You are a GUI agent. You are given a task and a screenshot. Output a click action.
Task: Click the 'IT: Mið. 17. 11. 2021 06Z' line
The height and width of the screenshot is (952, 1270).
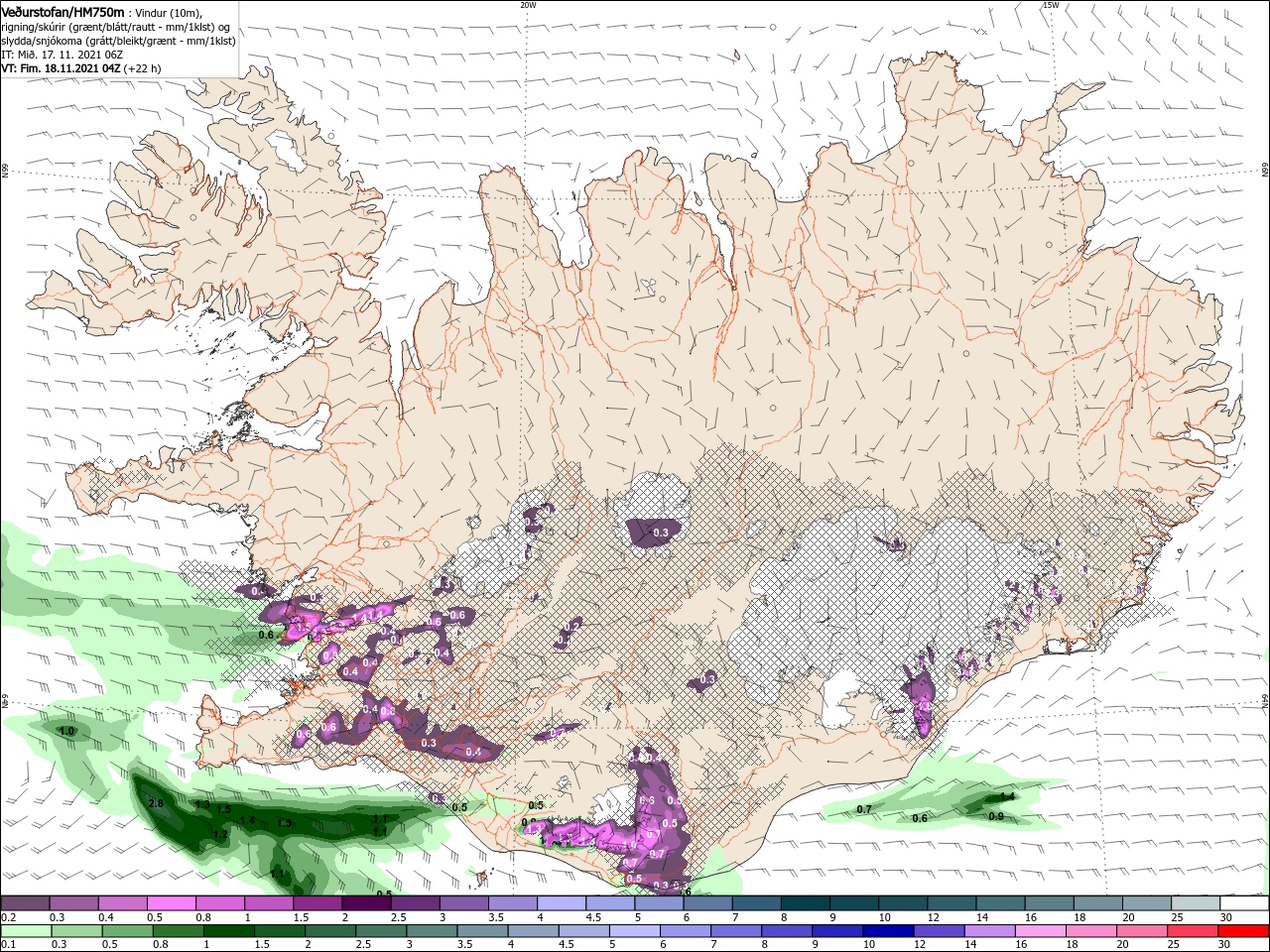pos(61,55)
